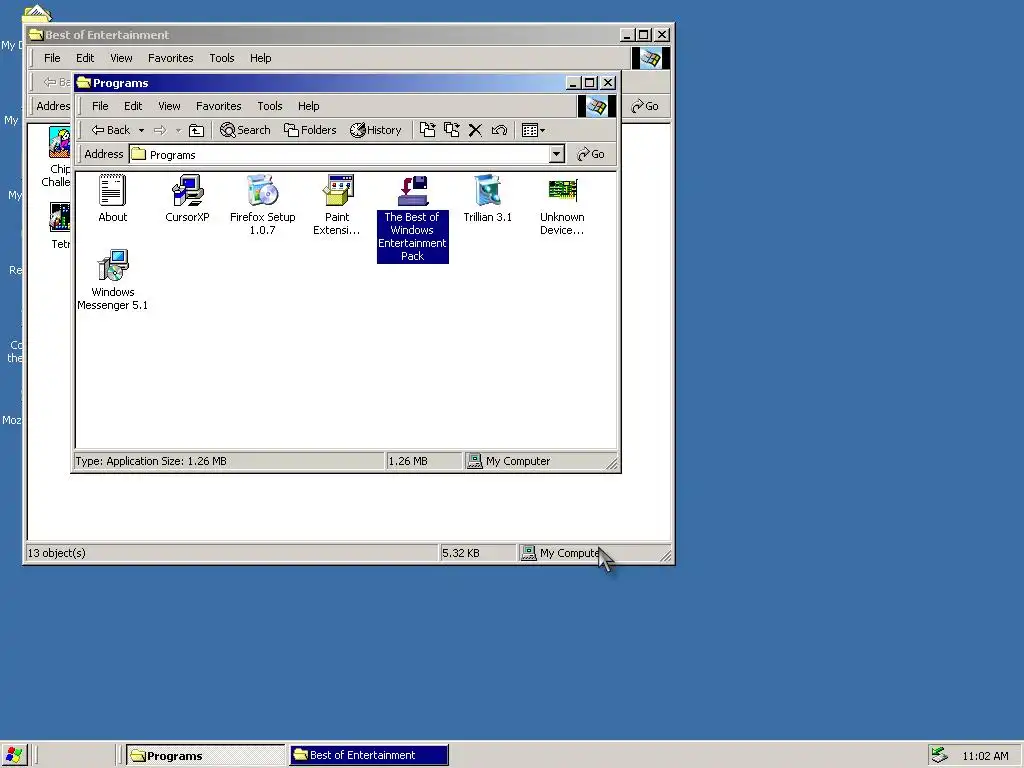Click the Delete (X) toolbar icon
The image size is (1024, 768).
475,130
